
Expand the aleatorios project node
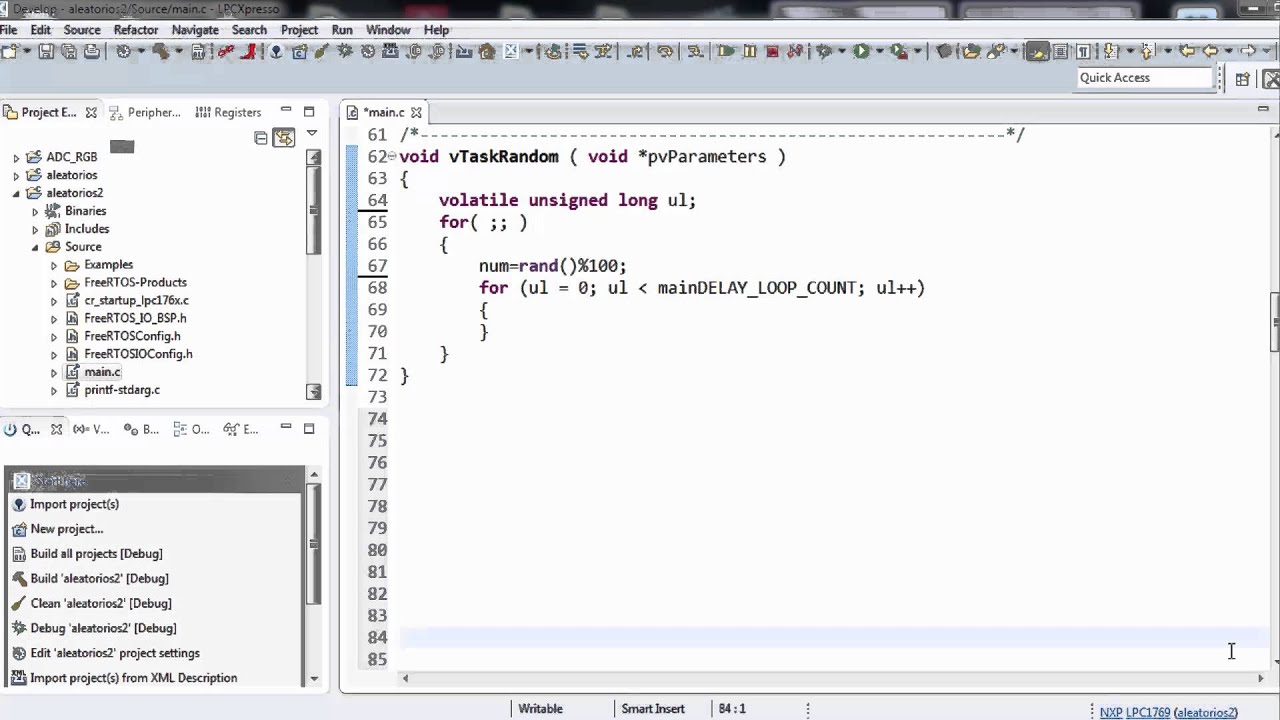(x=16, y=175)
